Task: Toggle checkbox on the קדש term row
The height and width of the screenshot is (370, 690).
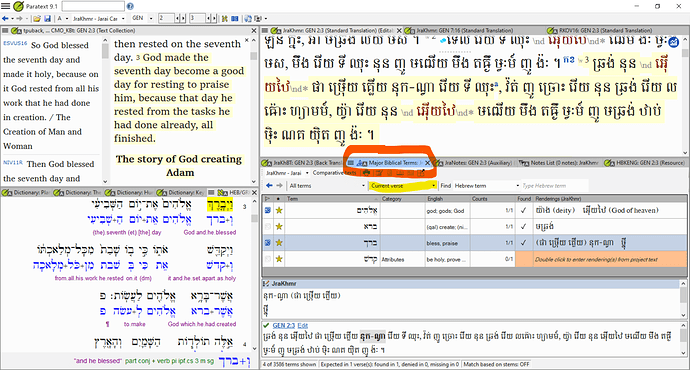Action: point(268,259)
